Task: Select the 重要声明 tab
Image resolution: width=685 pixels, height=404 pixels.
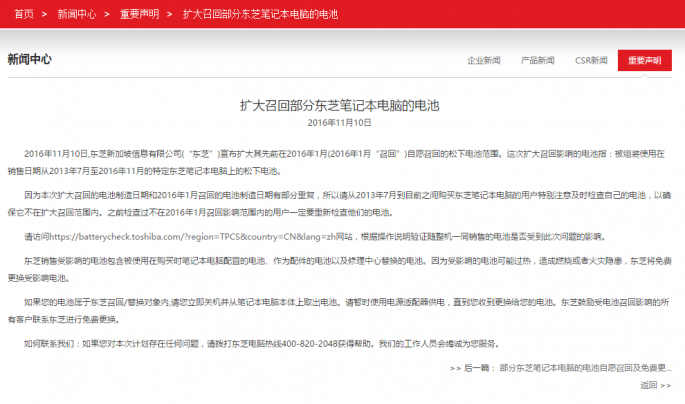Action: click(x=644, y=60)
